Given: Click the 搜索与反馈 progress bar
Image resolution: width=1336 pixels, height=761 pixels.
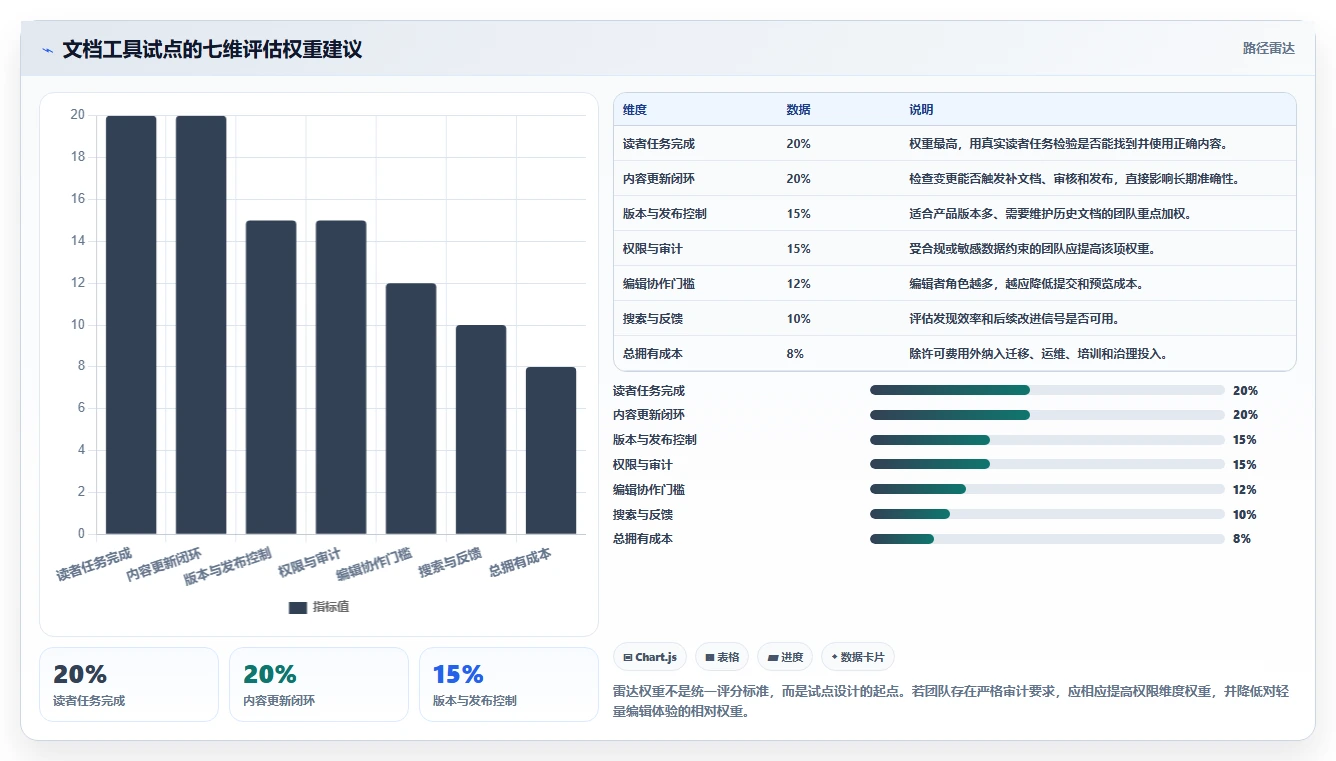Looking at the screenshot, I should coord(1047,514).
